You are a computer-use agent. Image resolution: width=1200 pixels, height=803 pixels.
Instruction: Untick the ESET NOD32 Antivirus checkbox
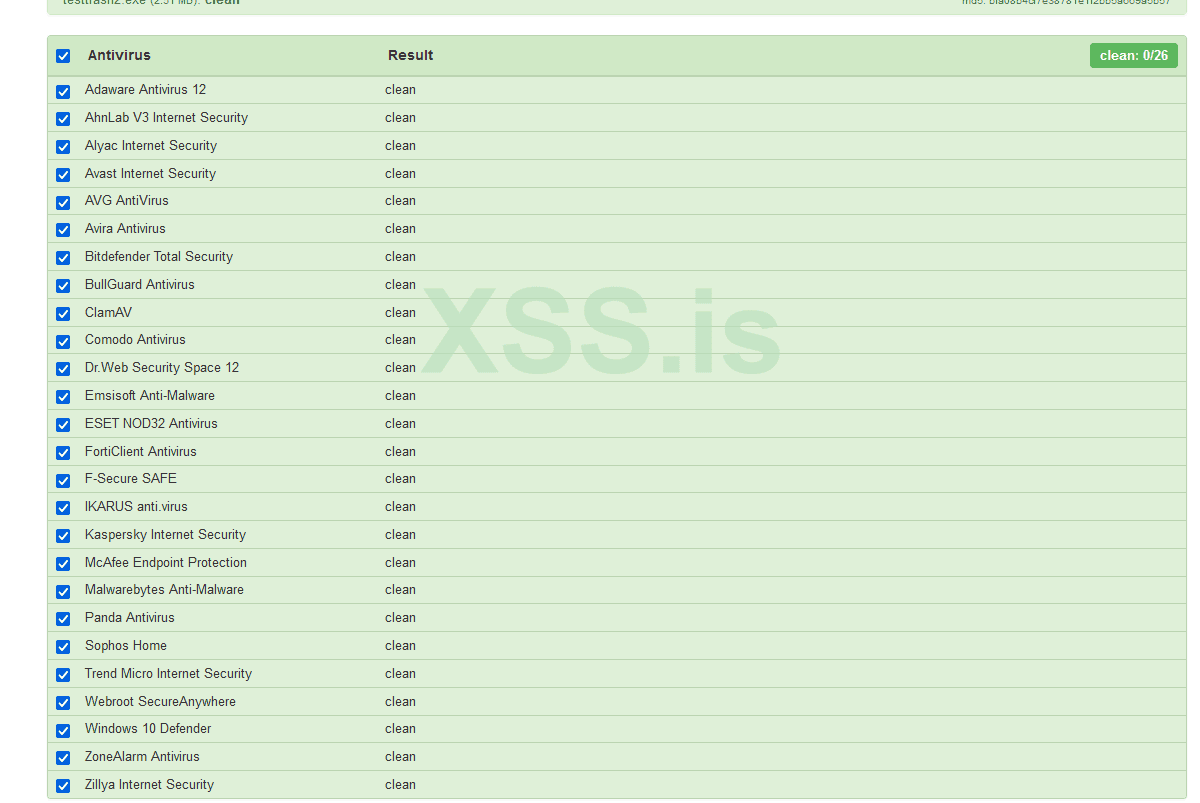coord(63,425)
